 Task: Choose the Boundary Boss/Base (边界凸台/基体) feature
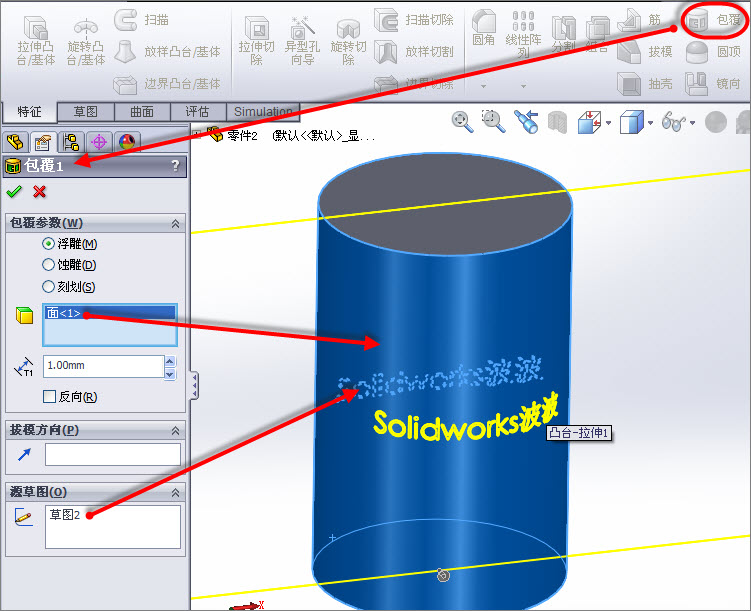tap(167, 84)
